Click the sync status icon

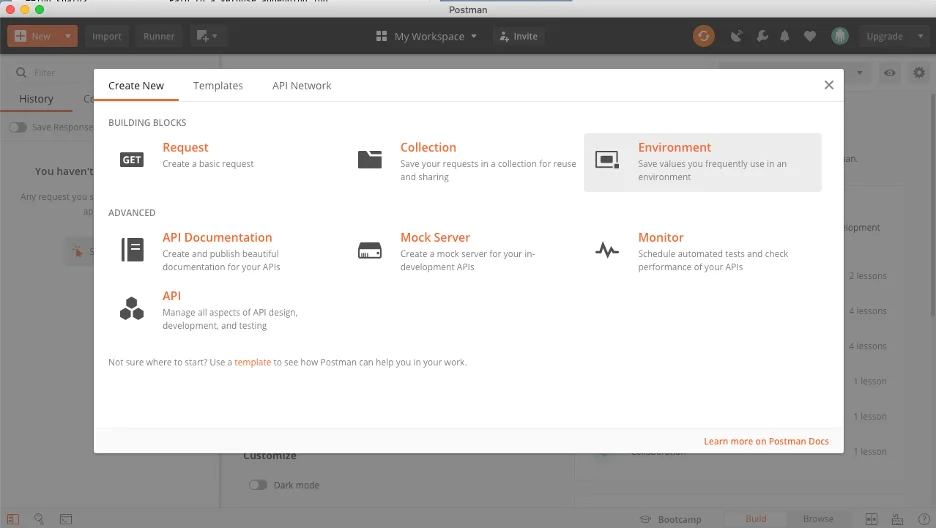704,36
